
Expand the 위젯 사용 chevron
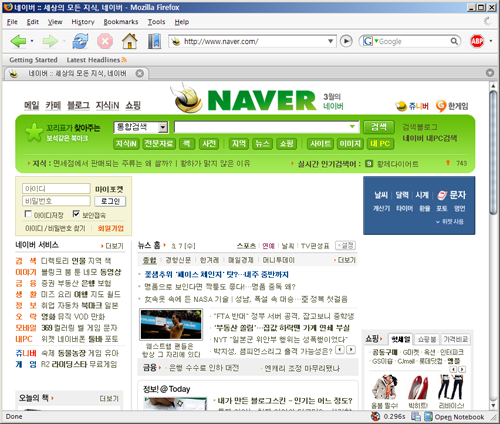click(438, 222)
